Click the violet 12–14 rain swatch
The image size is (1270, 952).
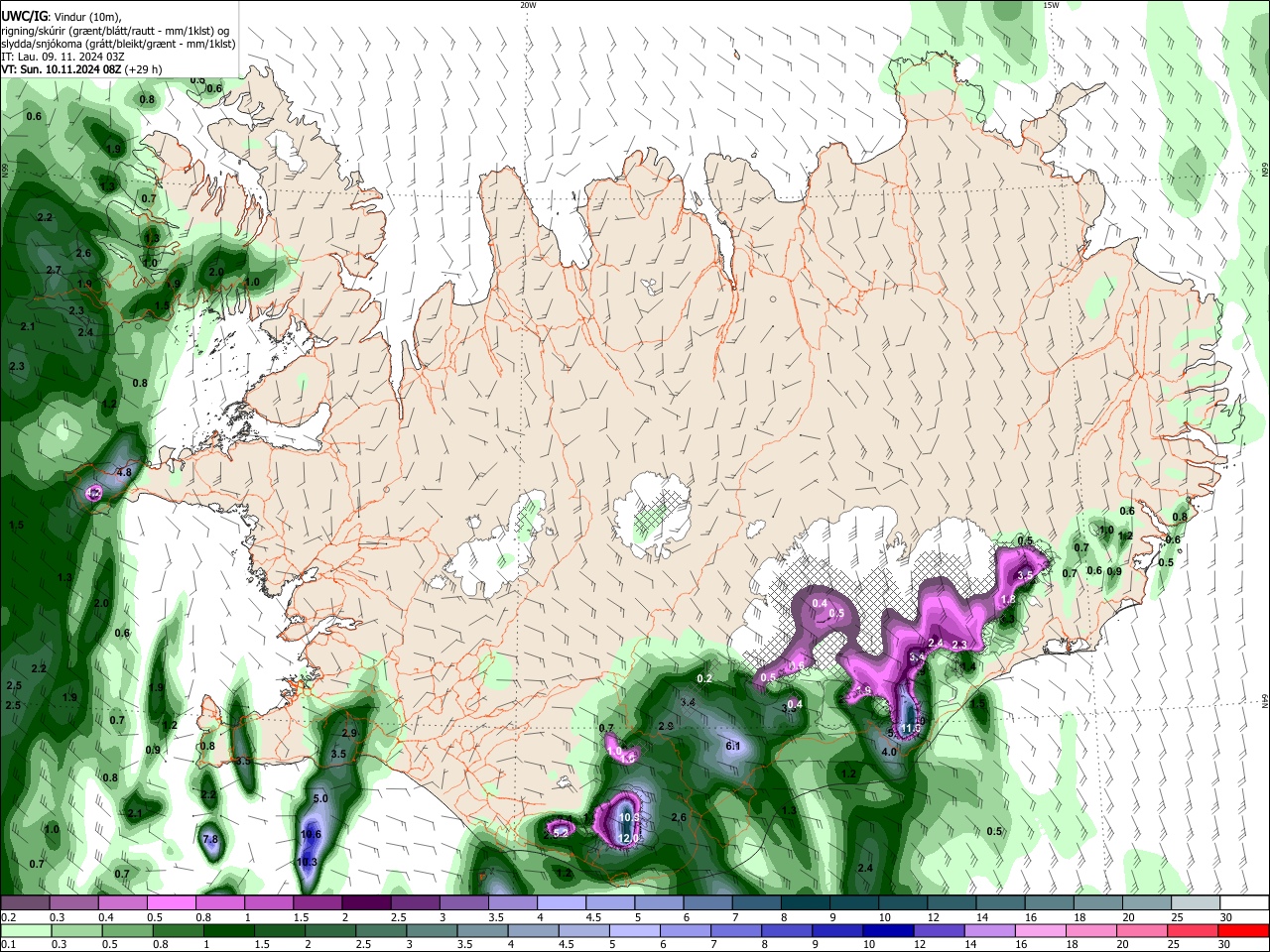click(x=938, y=930)
